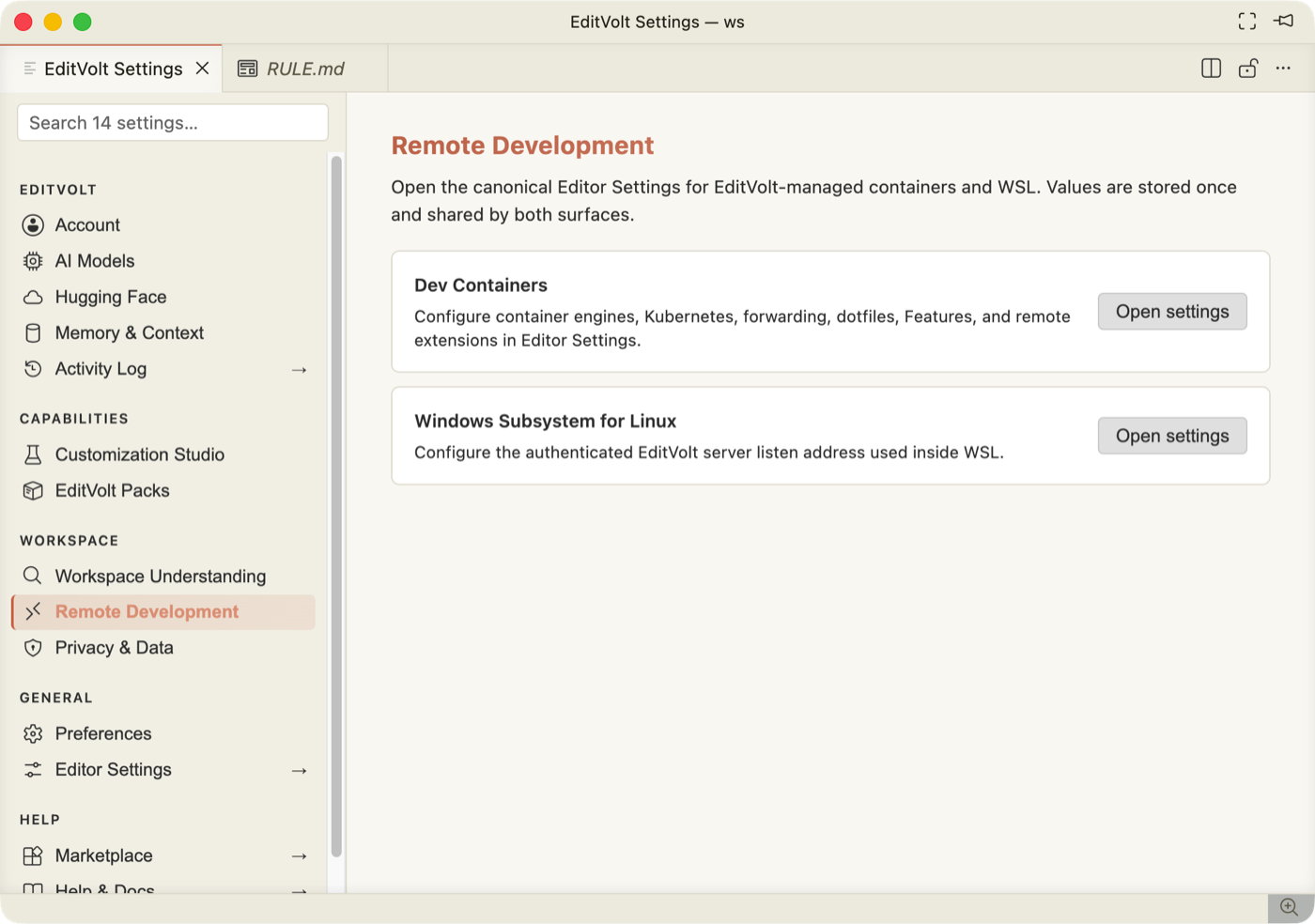Open settings for Windows Subsystem for Linux
Image resolution: width=1315 pixels, height=924 pixels.
1172,436
